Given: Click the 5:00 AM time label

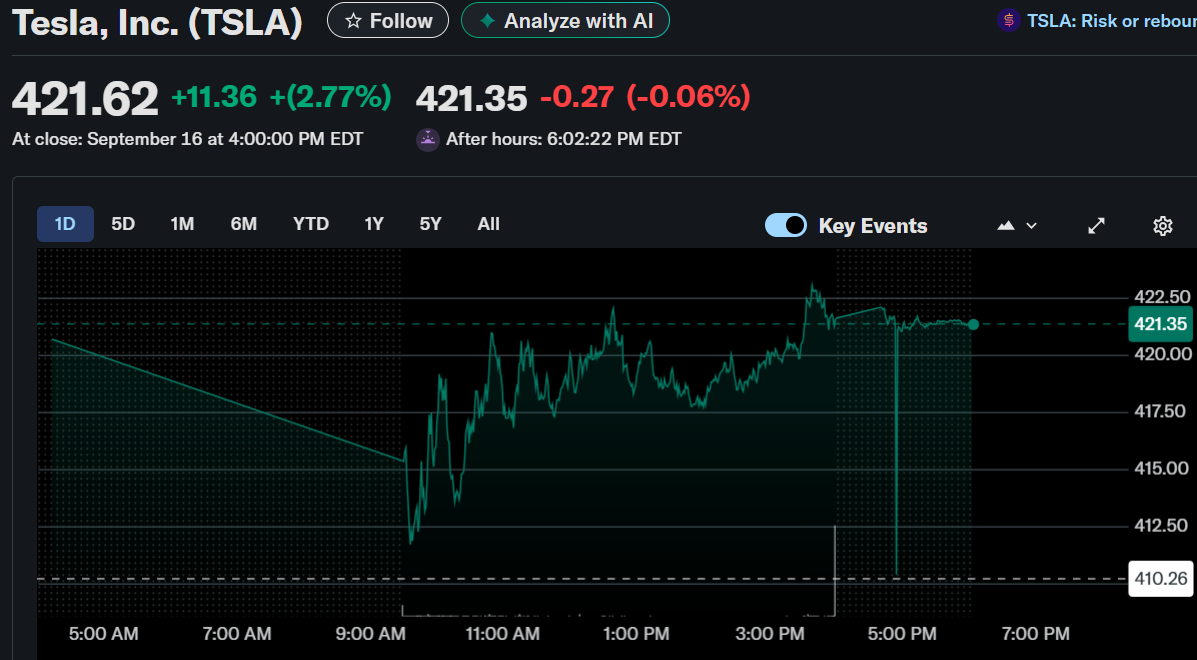Looking at the screenshot, I should [104, 633].
